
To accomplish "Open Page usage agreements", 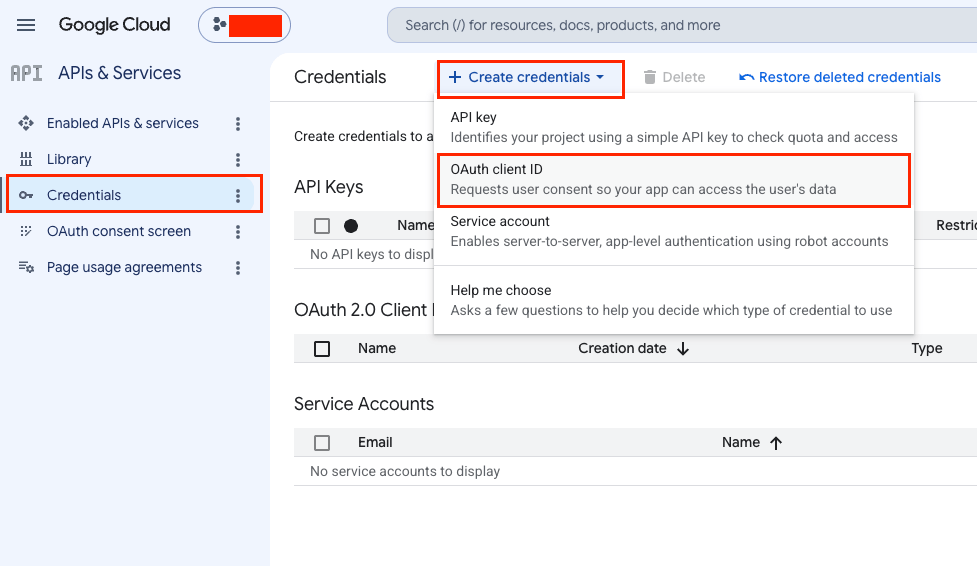I will tap(125, 267).
